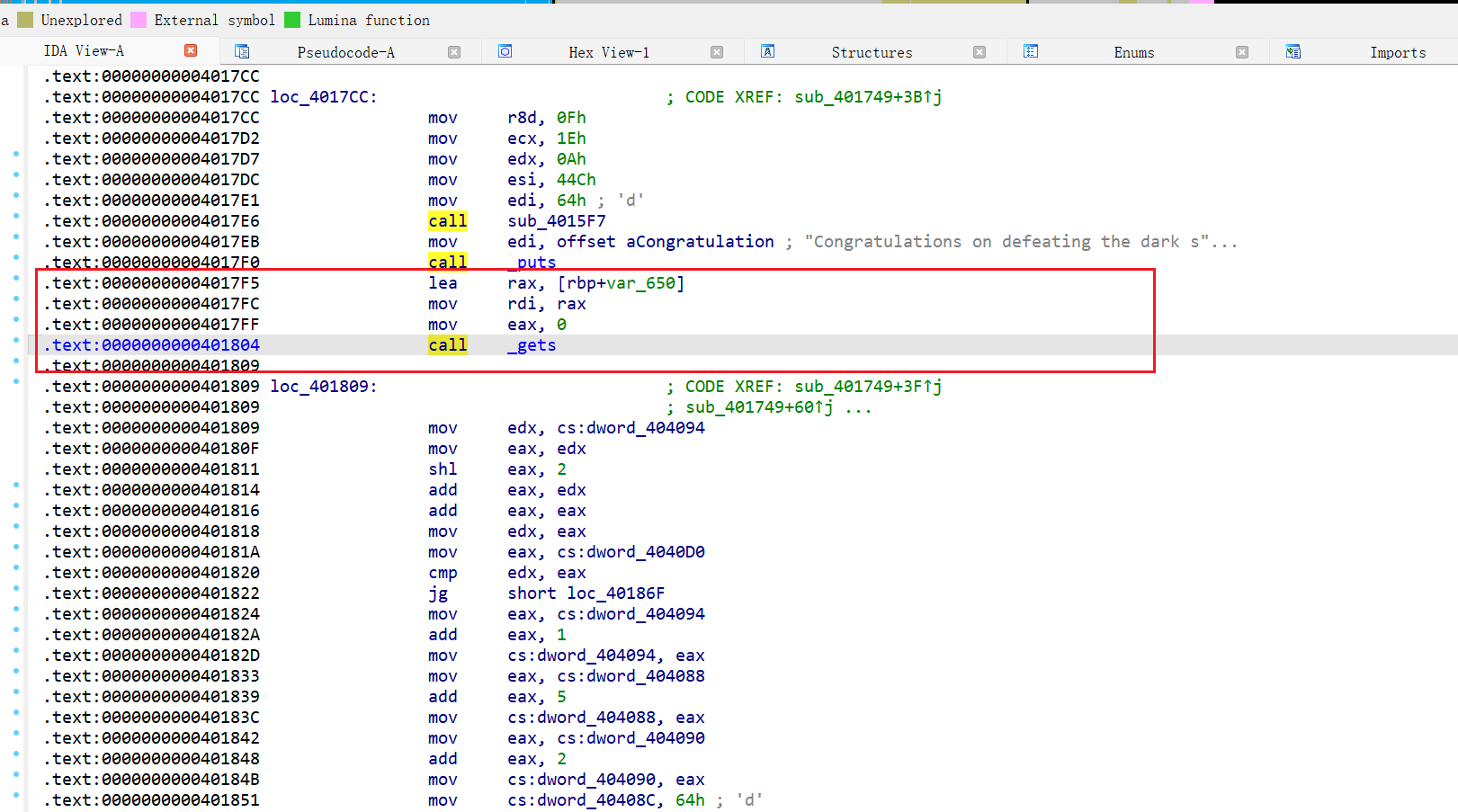Open the Imports tab
The image size is (1458, 812).
click(x=1398, y=52)
